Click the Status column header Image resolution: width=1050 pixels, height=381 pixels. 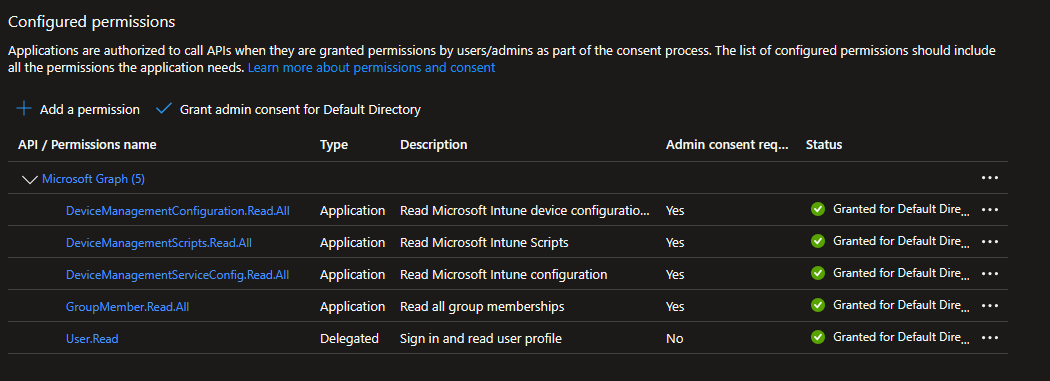pyautogui.click(x=824, y=145)
